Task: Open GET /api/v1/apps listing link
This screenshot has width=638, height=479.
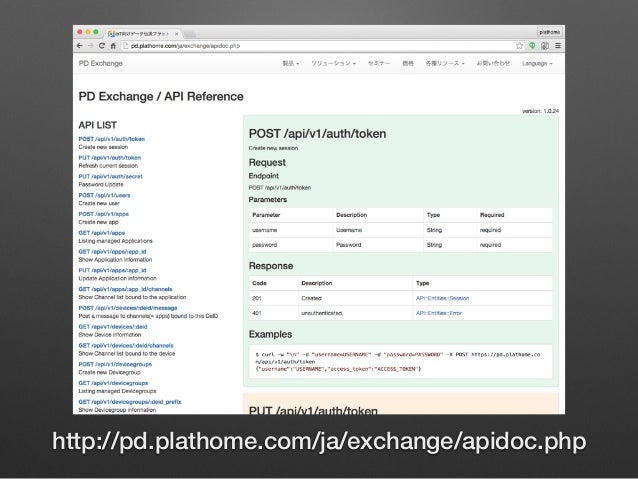Action: pyautogui.click(x=102, y=233)
